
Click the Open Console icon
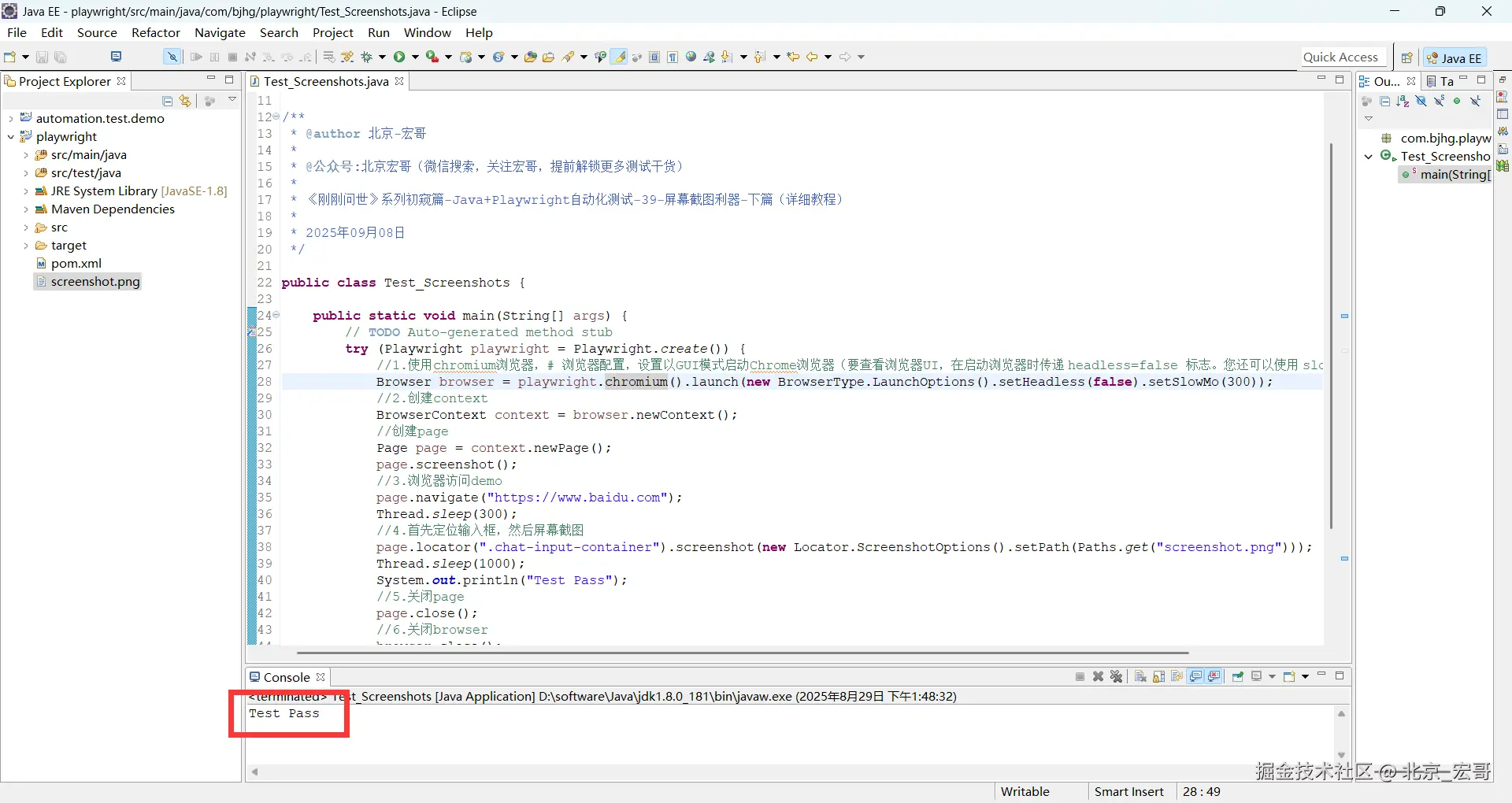pyautogui.click(x=1289, y=676)
